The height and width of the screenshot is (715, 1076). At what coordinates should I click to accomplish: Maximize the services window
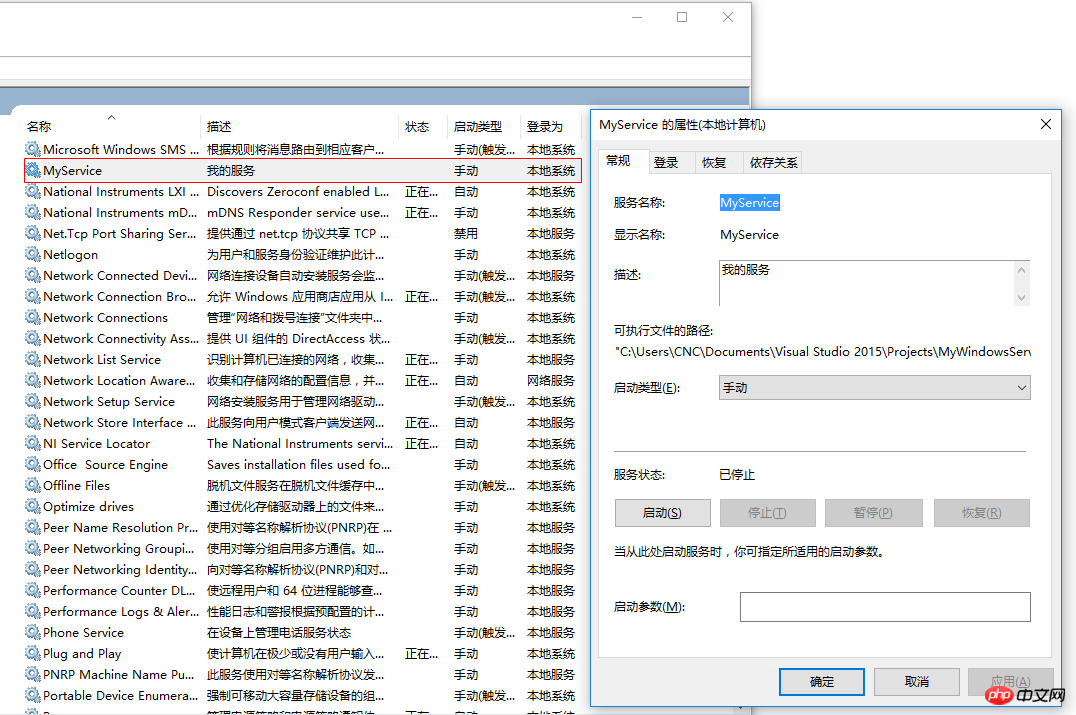(x=682, y=17)
